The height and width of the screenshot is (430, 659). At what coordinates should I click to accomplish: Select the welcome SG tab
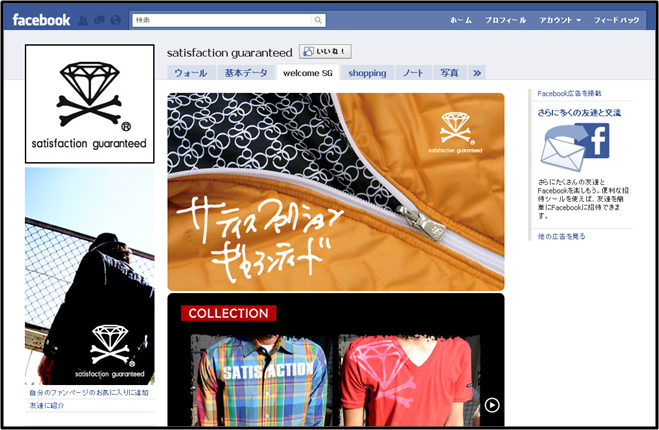[308, 73]
